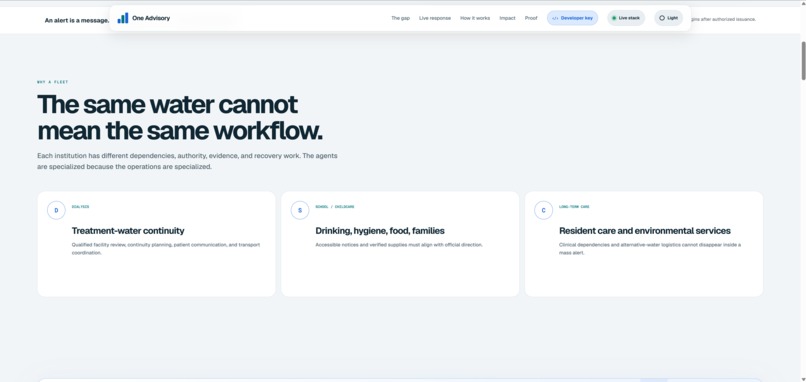This screenshot has width=806, height=382.
Task: Click the circle theme icon beside Light
Action: pos(662,18)
